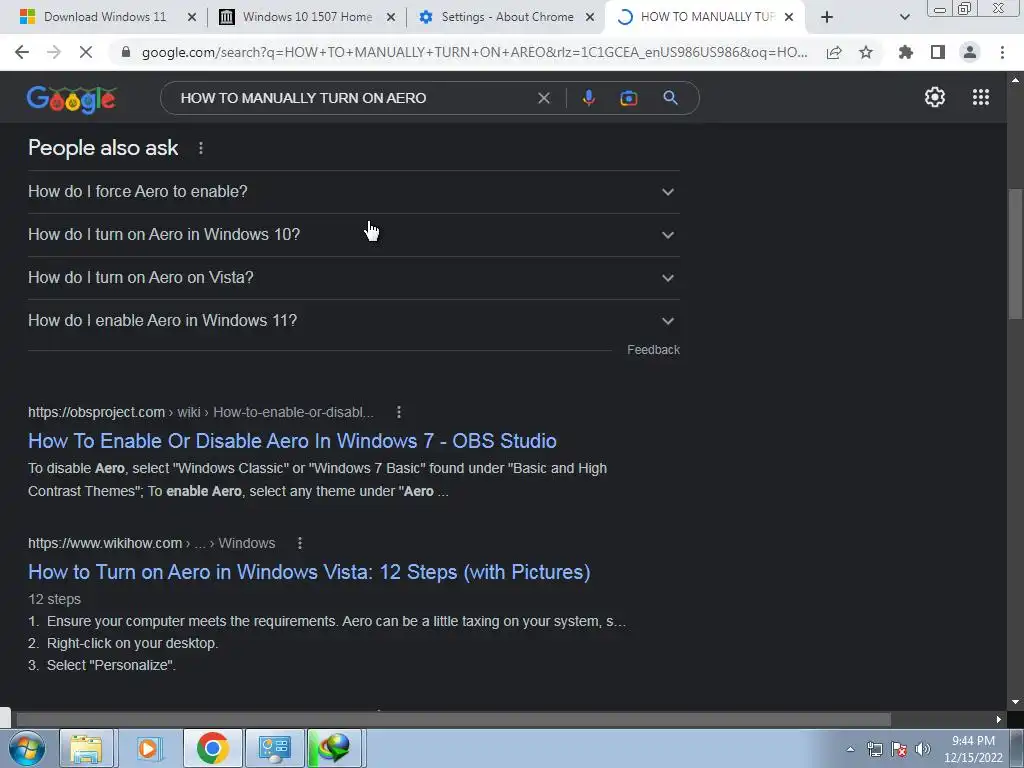Stop loading the page with X button
The height and width of the screenshot is (768, 1024).
pyautogui.click(x=86, y=52)
